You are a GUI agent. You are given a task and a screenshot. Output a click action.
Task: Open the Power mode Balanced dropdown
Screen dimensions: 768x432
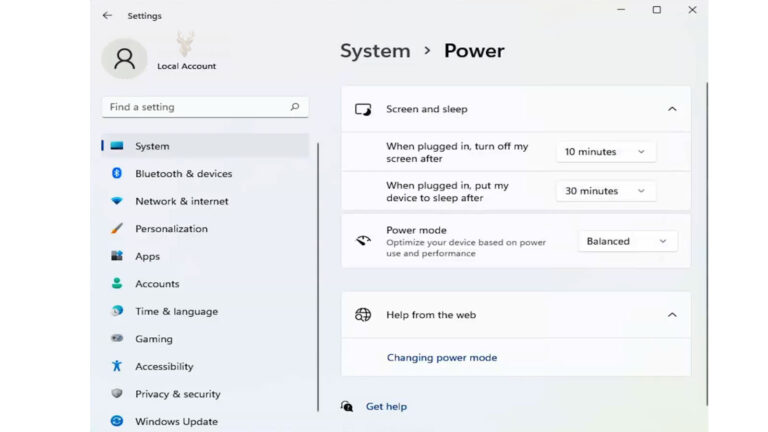[x=627, y=241]
